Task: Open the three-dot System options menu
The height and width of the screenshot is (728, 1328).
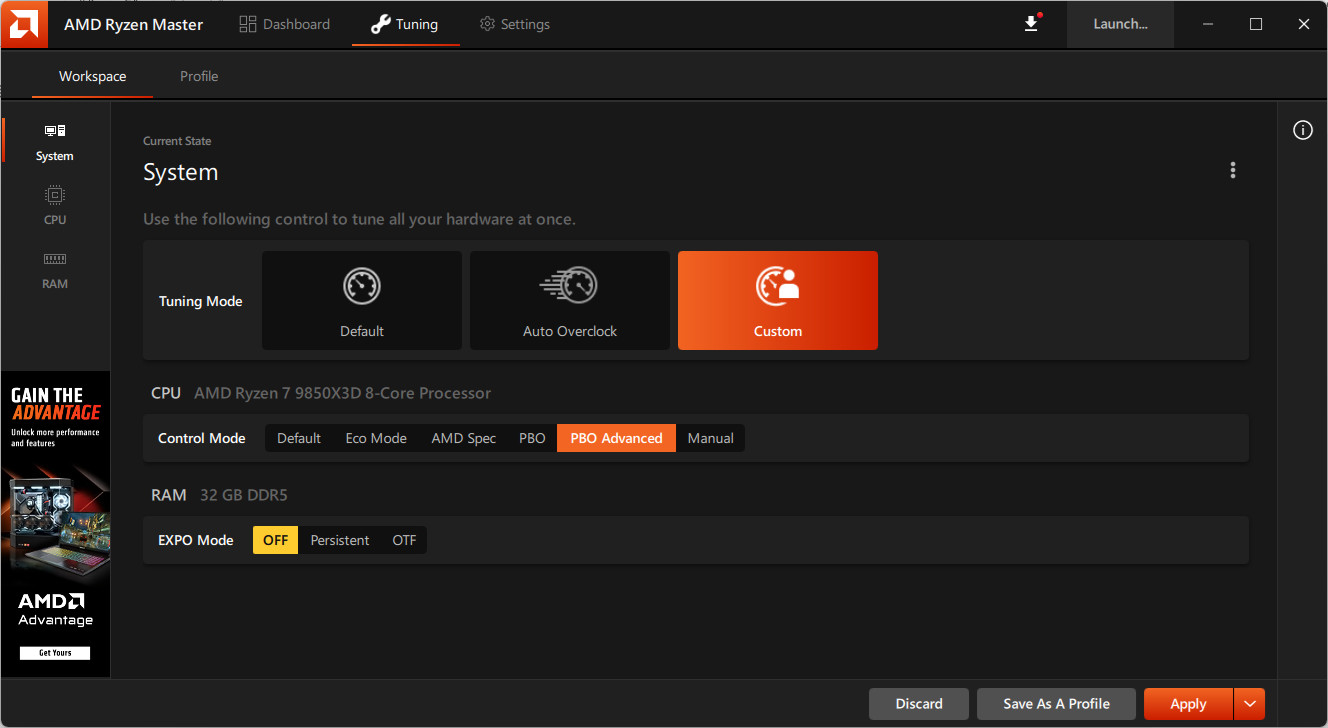Action: (x=1233, y=171)
